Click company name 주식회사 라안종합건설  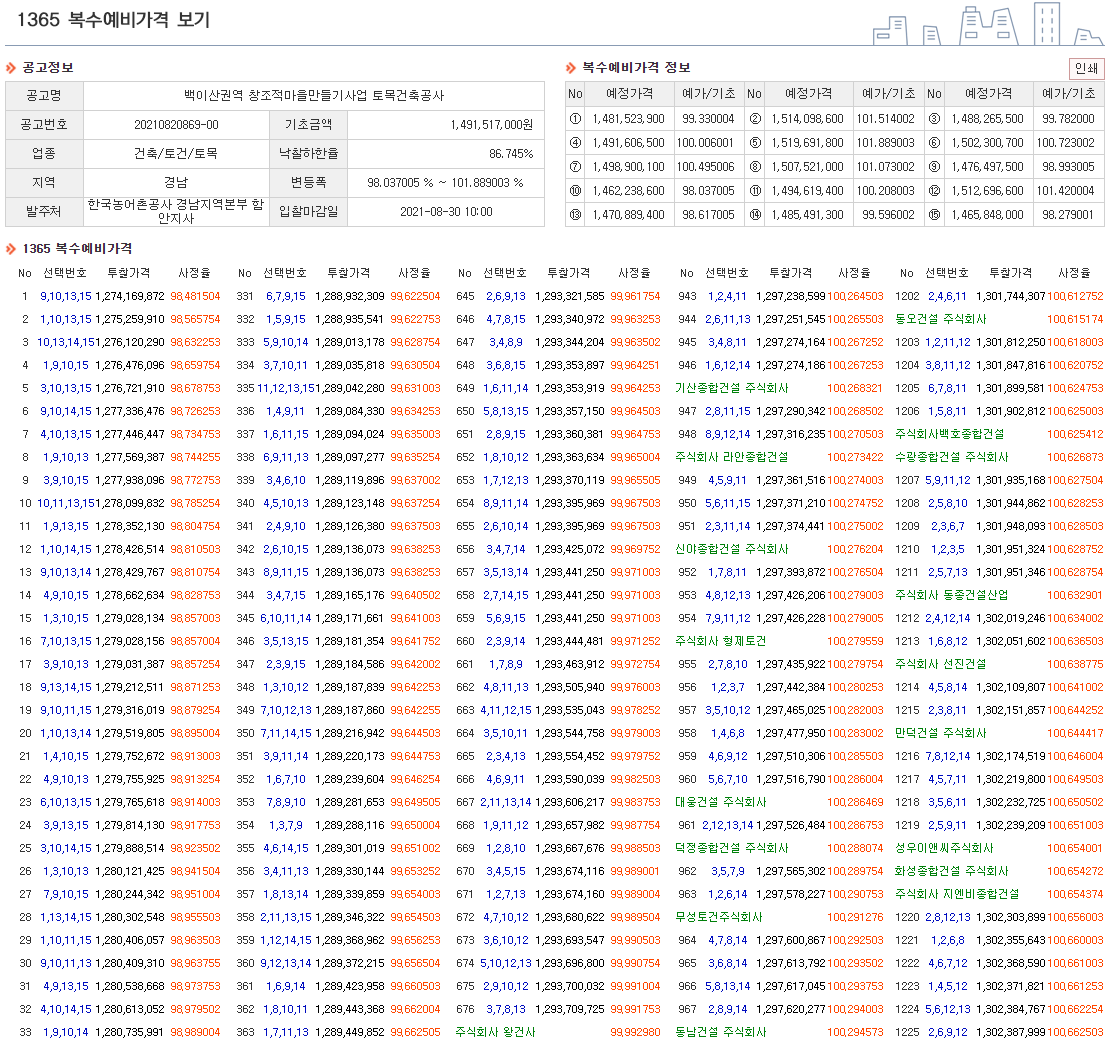tap(732, 457)
